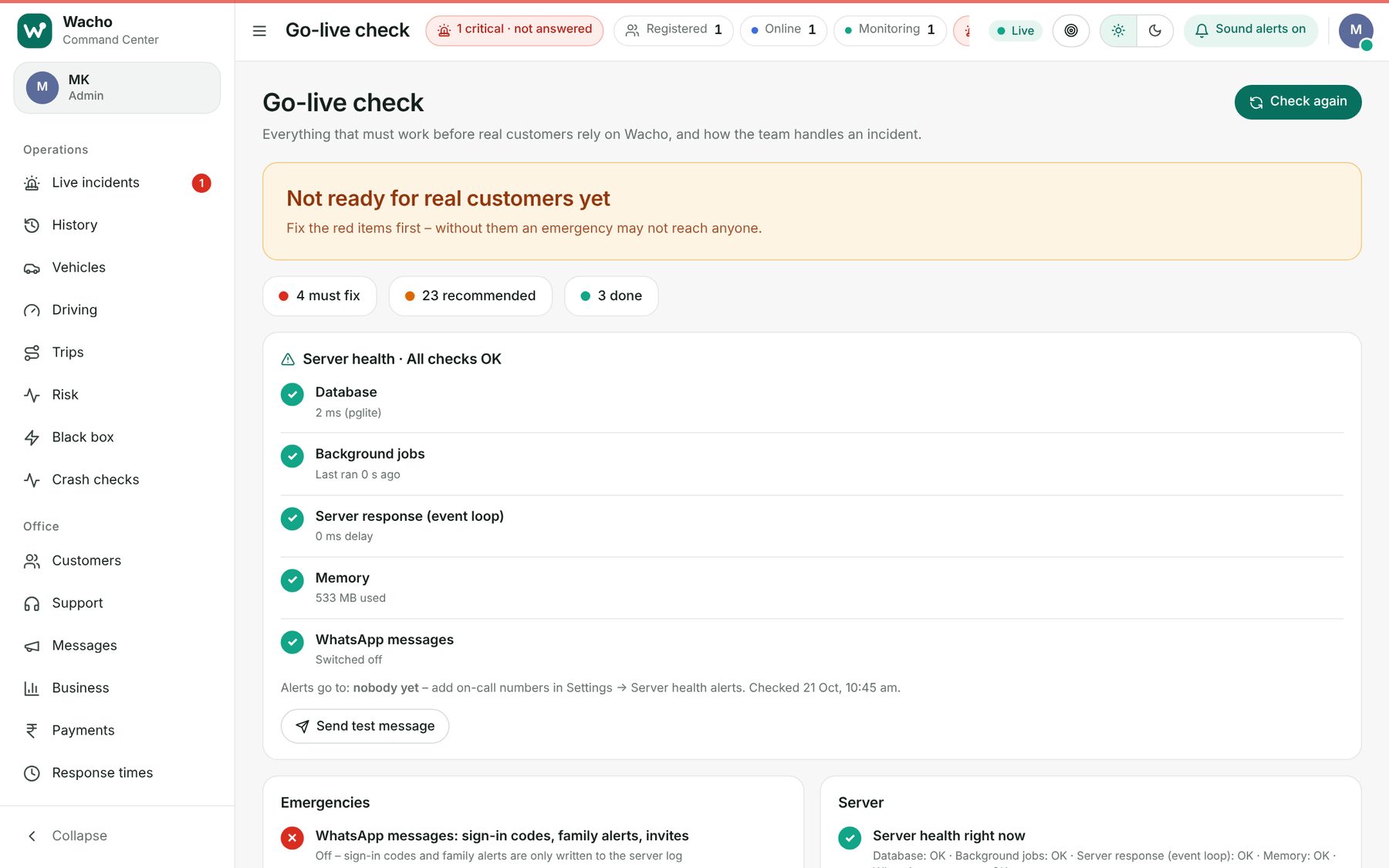Click the hamburger menu icon
This screenshot has width=1389, height=868.
point(259,31)
